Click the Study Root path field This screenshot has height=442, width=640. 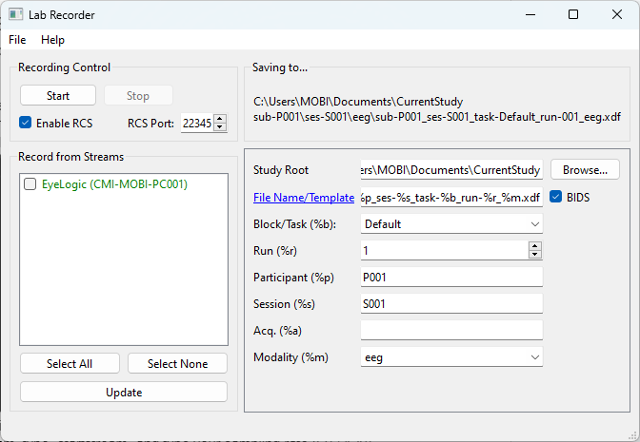(x=451, y=169)
